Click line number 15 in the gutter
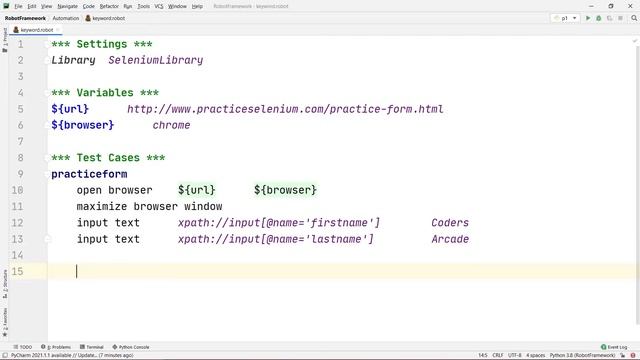The width and height of the screenshot is (640, 360). [17, 271]
